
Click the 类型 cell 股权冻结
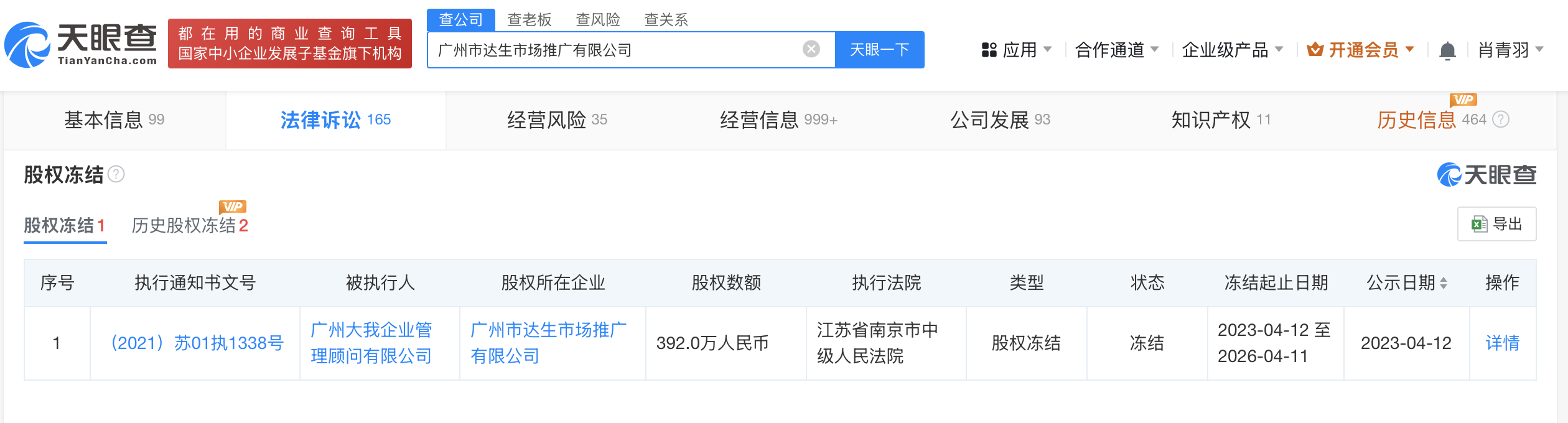[x=1026, y=343]
